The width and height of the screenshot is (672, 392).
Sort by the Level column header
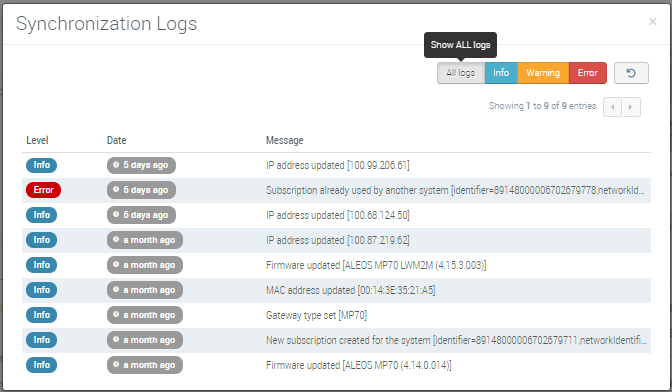click(x=37, y=140)
